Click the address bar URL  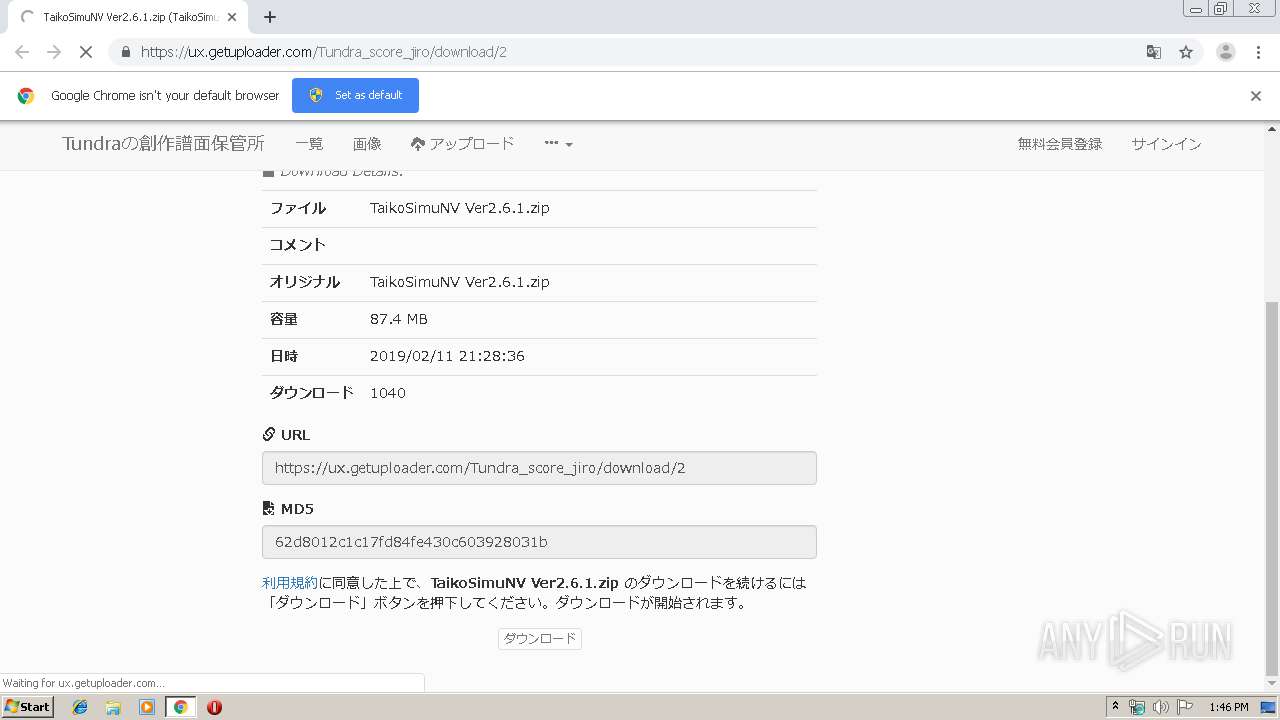coord(323,52)
